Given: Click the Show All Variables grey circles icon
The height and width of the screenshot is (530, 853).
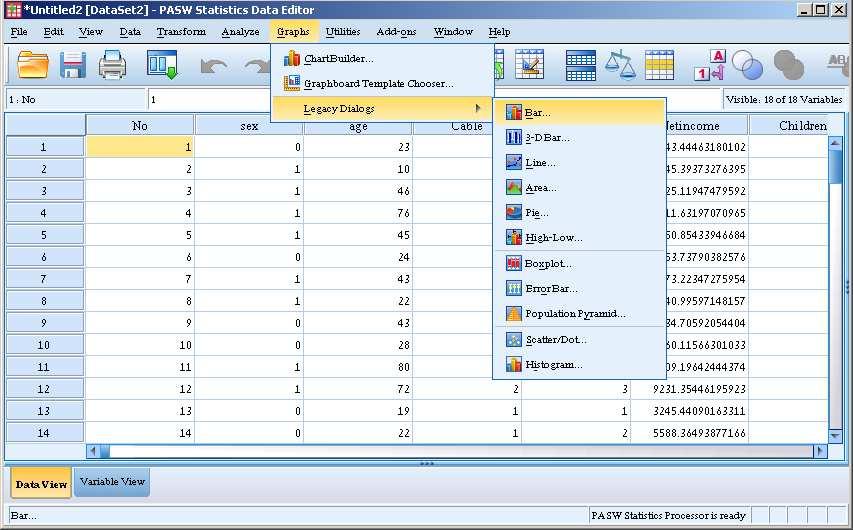Looking at the screenshot, I should (788, 65).
